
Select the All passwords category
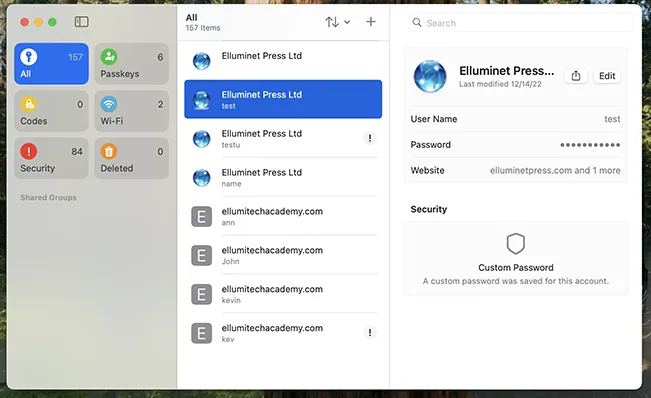coord(51,63)
